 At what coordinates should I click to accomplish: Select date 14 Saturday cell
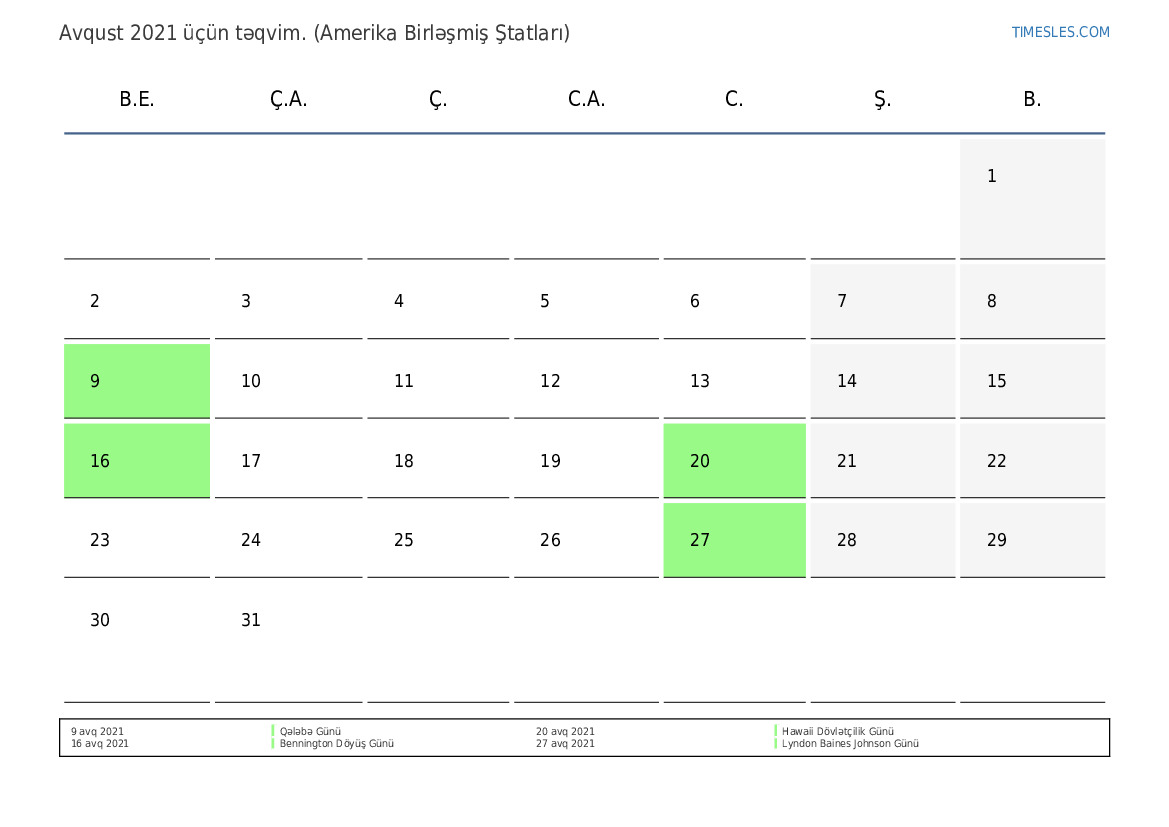(882, 381)
